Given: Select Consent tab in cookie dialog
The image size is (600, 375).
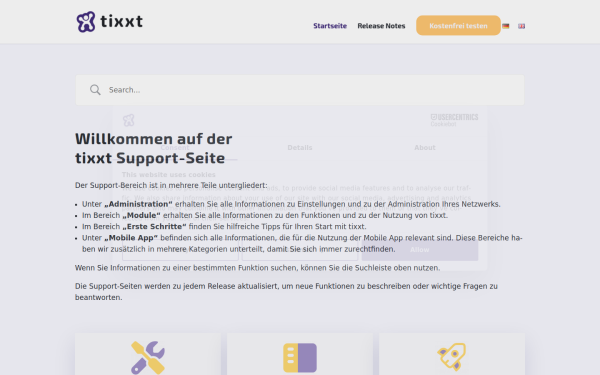Looking at the screenshot, I should tap(175, 148).
